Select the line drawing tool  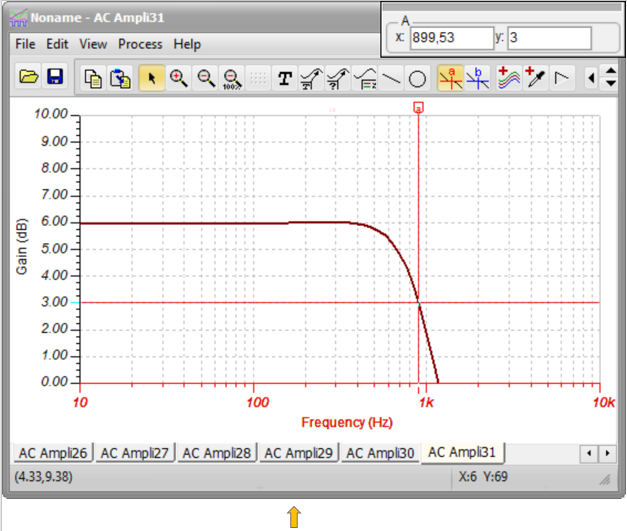(x=392, y=77)
